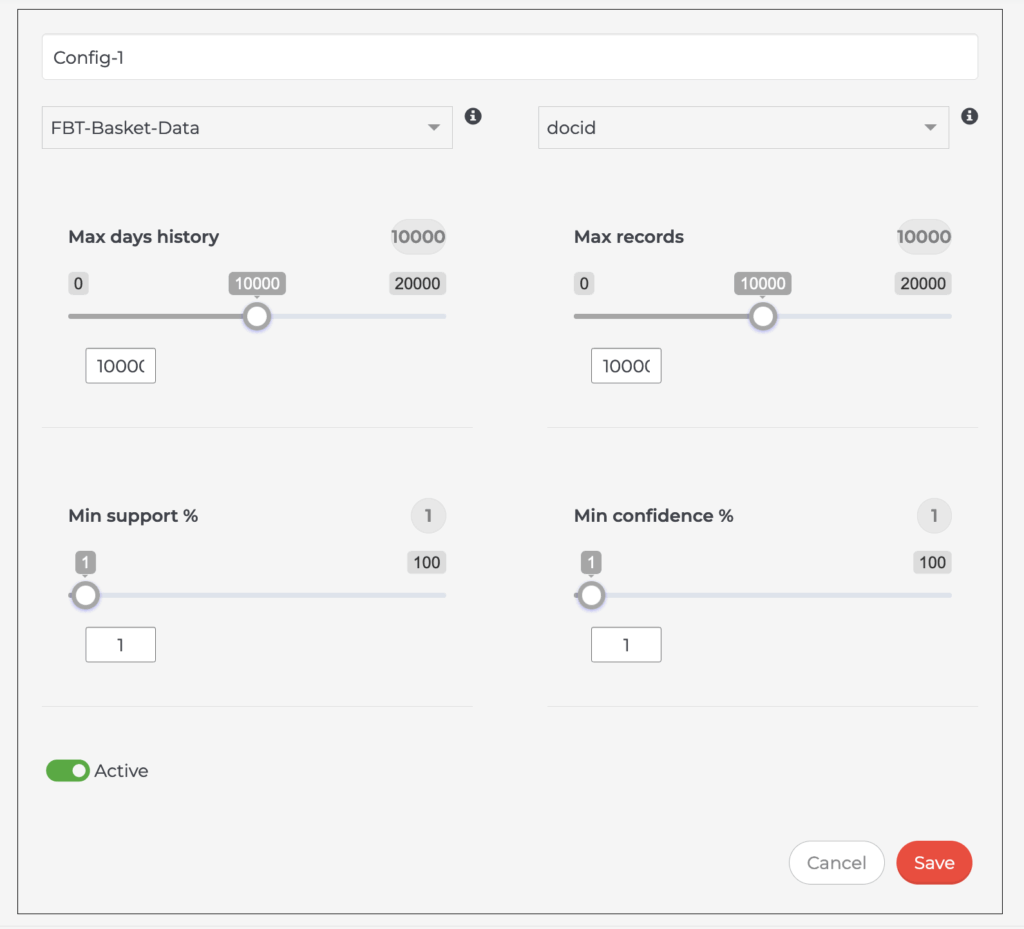Screen dimensions: 1024x929
Task: Cancel the configuration dialog
Action: click(x=836, y=863)
